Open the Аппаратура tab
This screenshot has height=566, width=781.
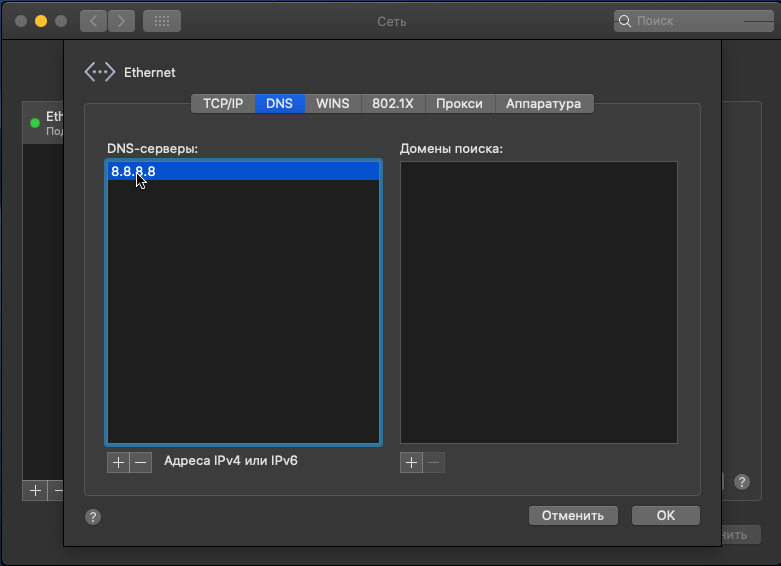tap(543, 104)
